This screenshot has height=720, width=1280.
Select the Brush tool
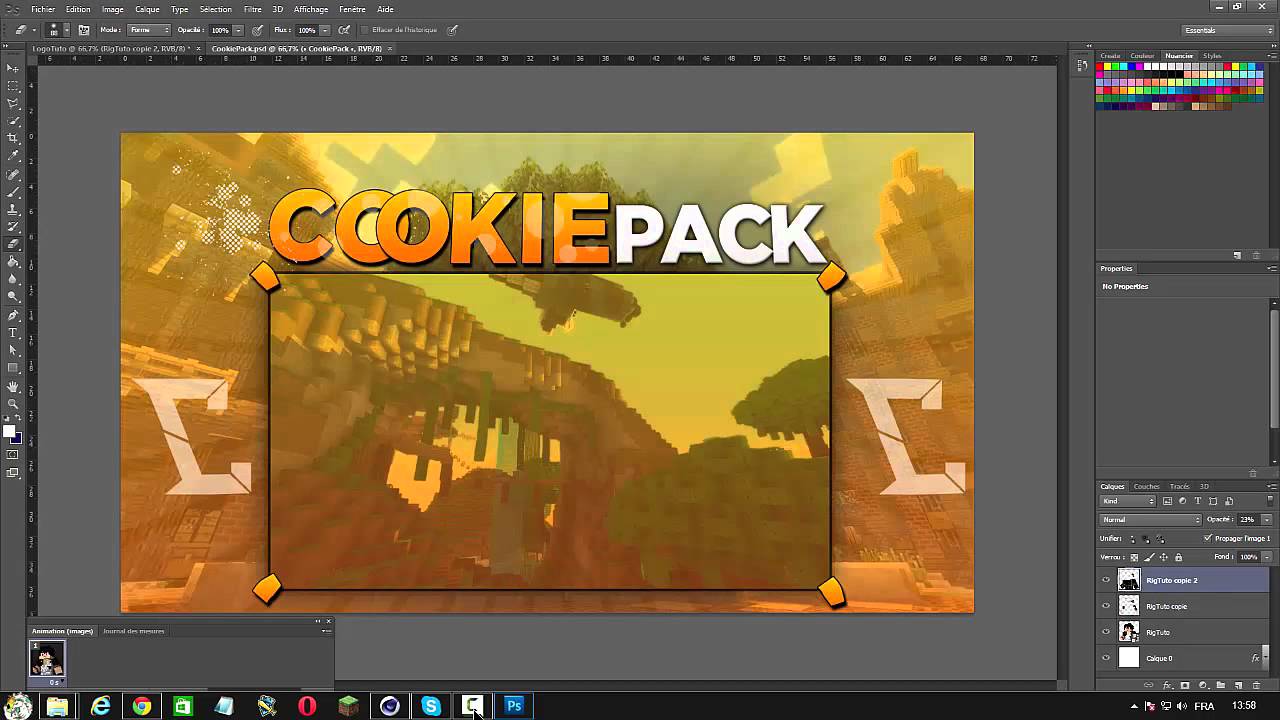pyautogui.click(x=13, y=191)
